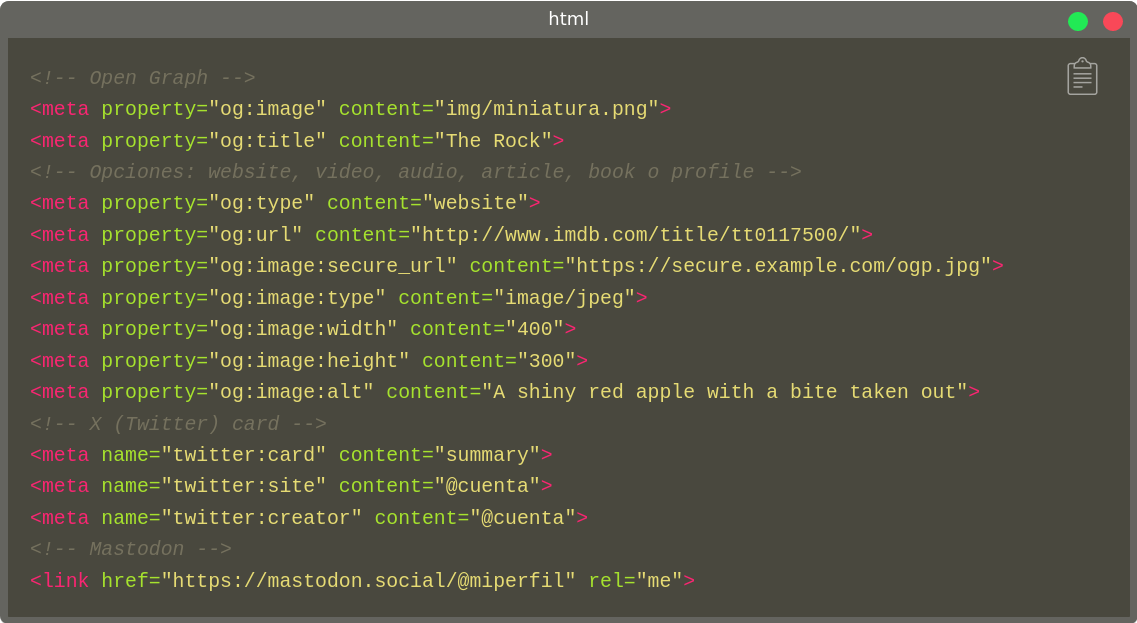This screenshot has height=623, width=1137.
Task: Click the secure.example.com ogp.jpg URL
Action: click(778, 266)
